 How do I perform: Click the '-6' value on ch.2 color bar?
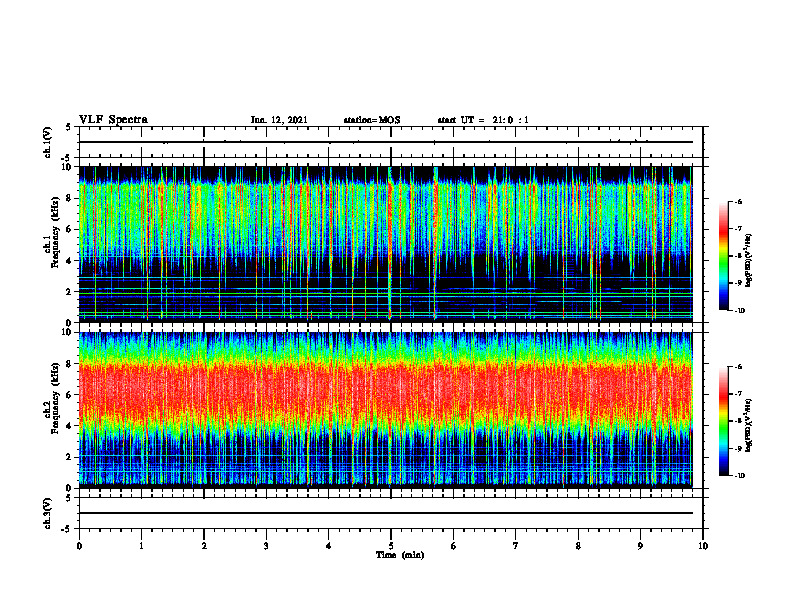[x=738, y=367]
